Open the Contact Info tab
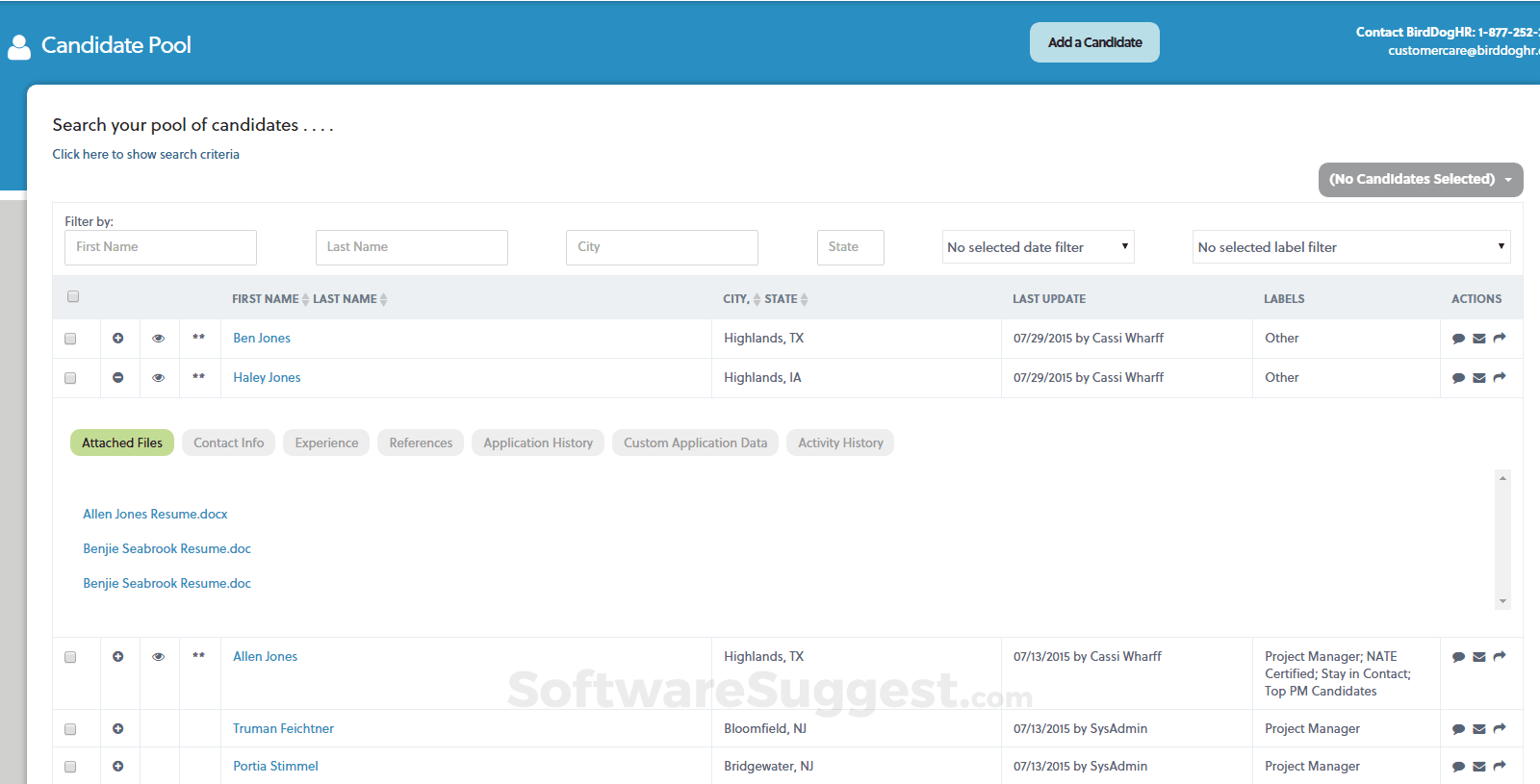The image size is (1540, 784). pos(229,443)
